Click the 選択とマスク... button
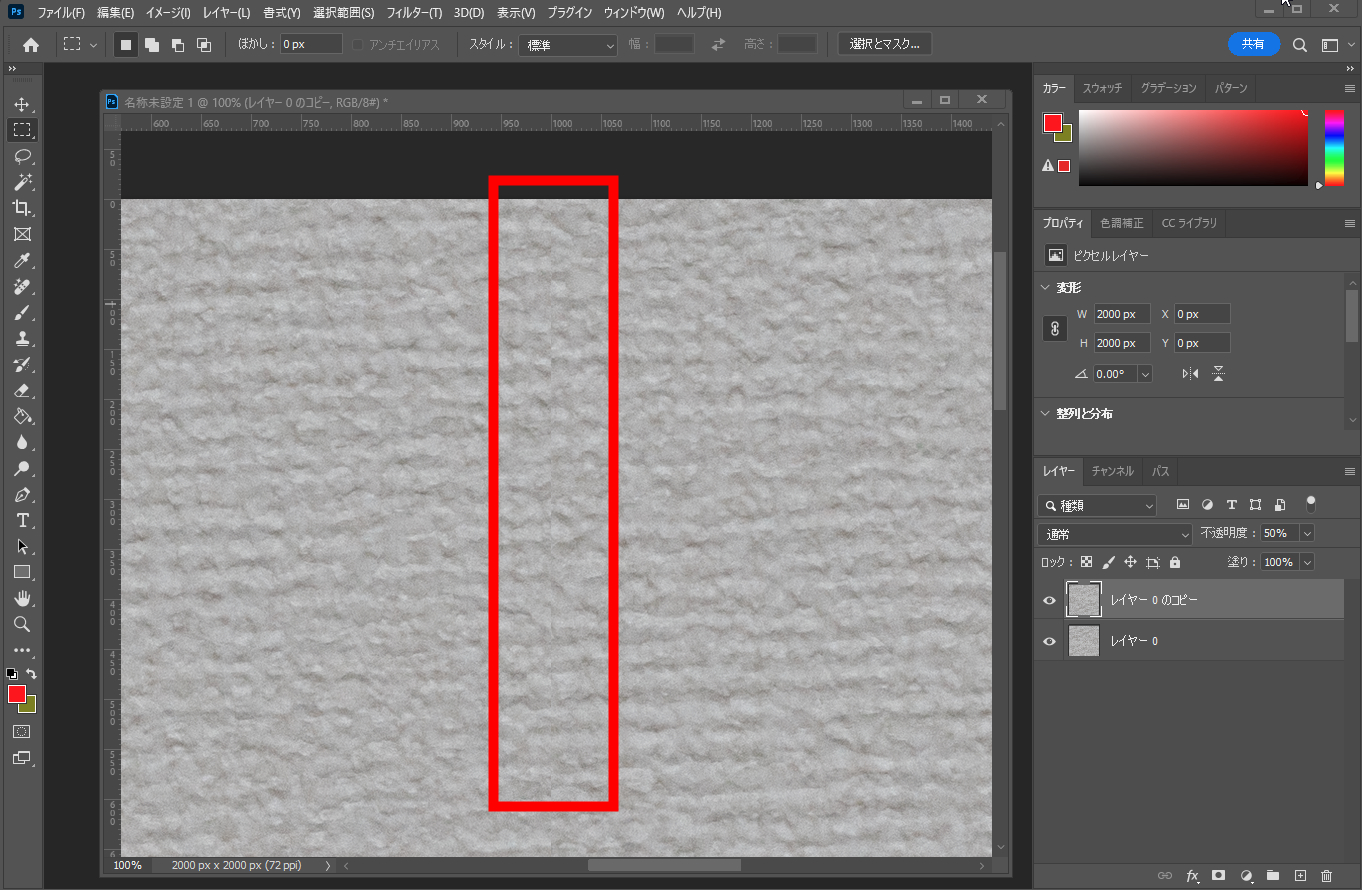The height and width of the screenshot is (890, 1362). [x=884, y=44]
